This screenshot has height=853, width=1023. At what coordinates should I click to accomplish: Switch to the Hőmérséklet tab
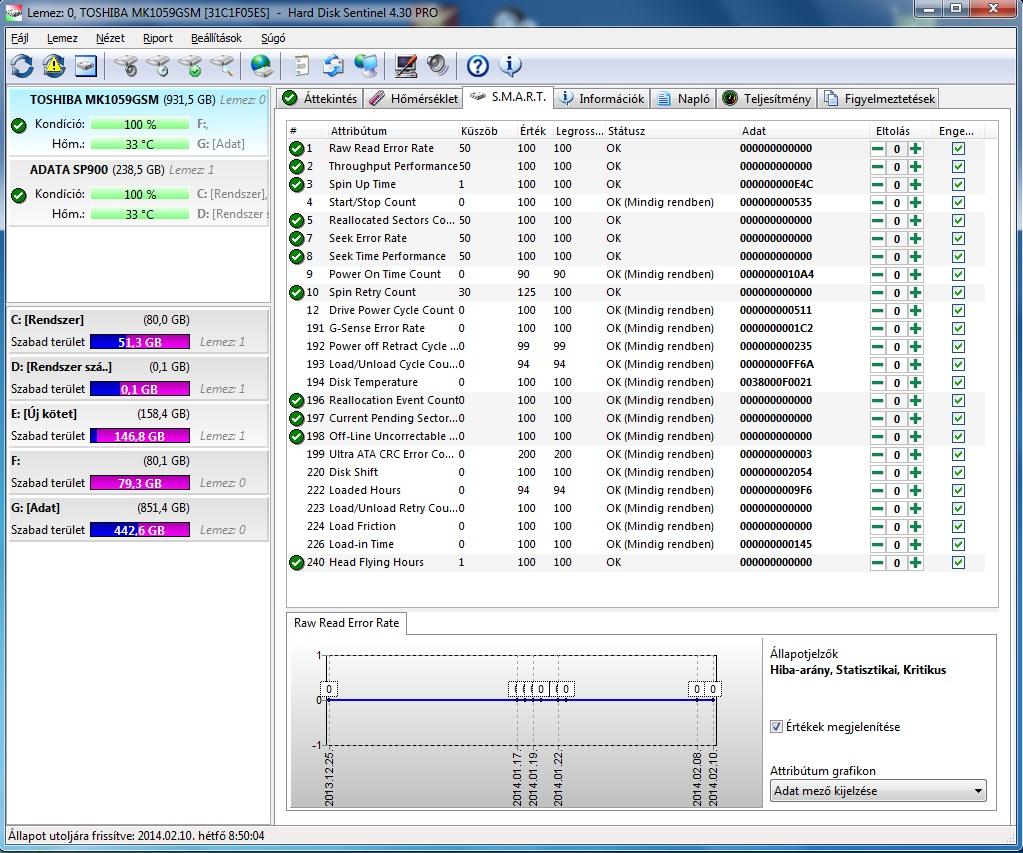414,99
